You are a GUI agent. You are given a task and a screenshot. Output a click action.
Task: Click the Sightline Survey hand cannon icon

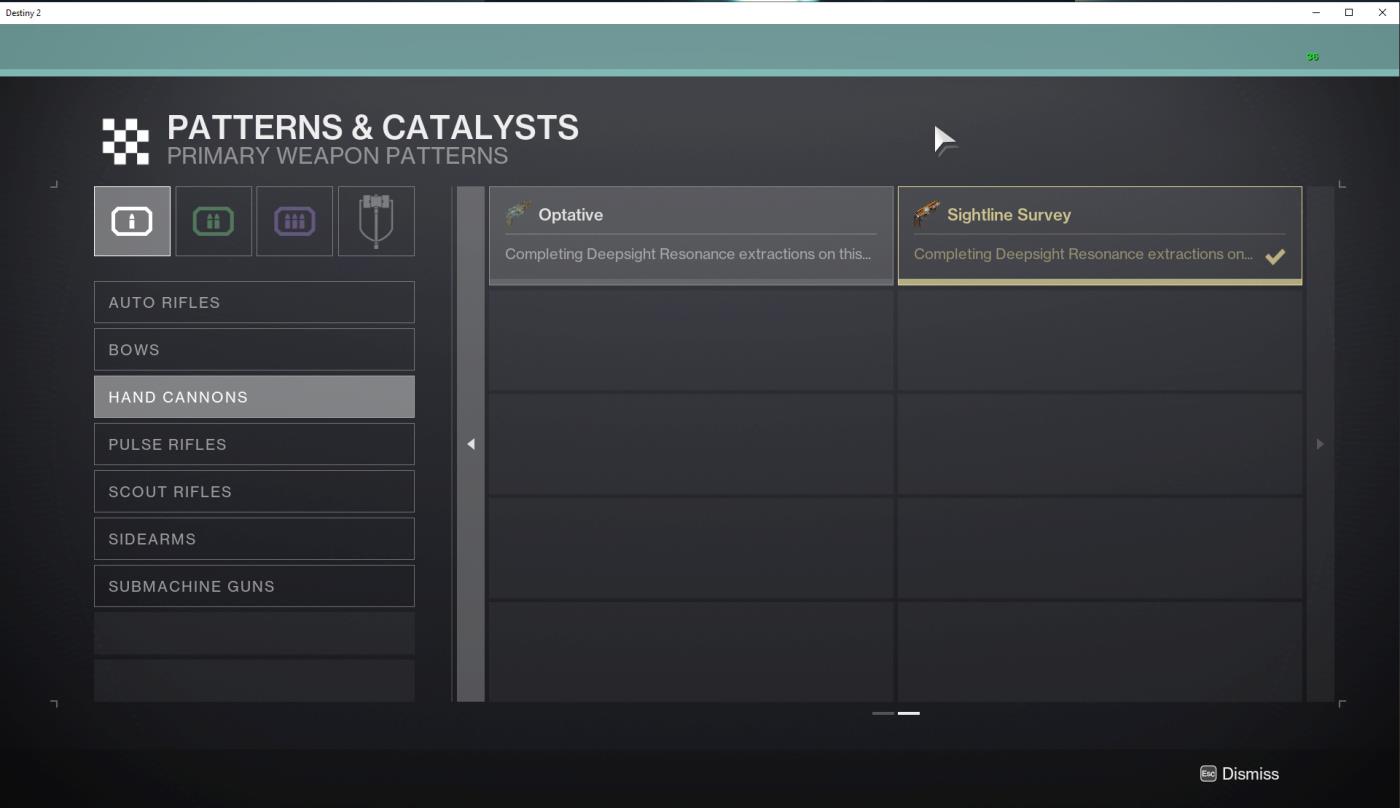[927, 214]
